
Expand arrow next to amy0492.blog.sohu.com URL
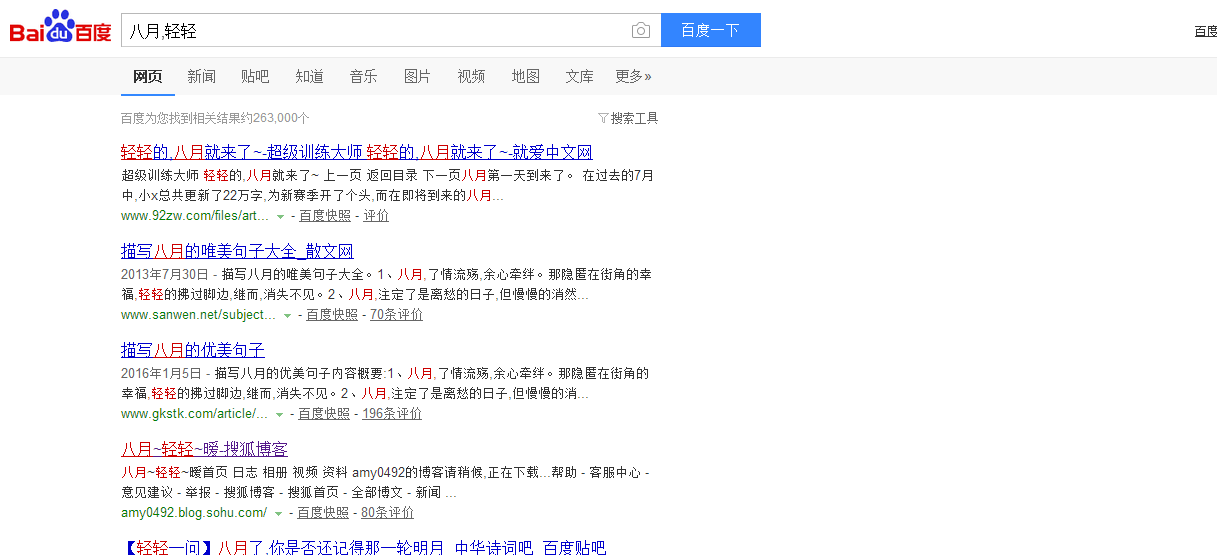tap(279, 513)
